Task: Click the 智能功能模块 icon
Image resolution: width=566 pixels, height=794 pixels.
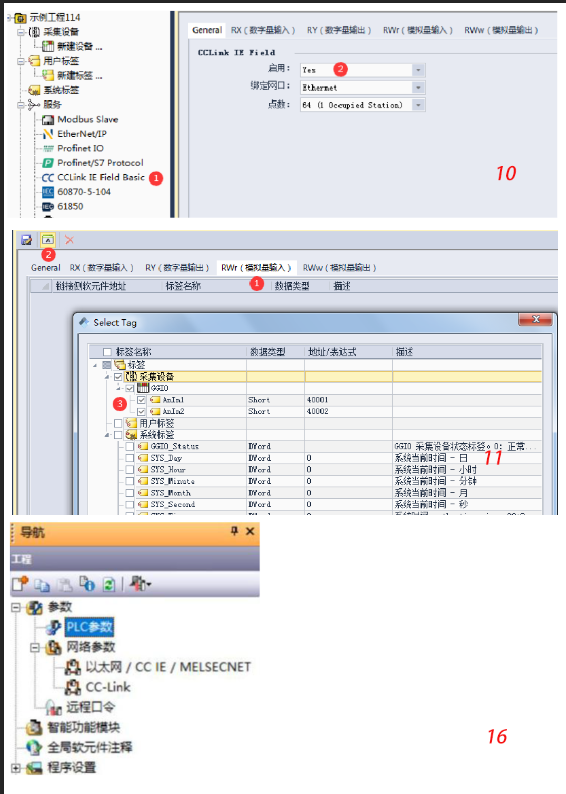Action: pos(34,728)
